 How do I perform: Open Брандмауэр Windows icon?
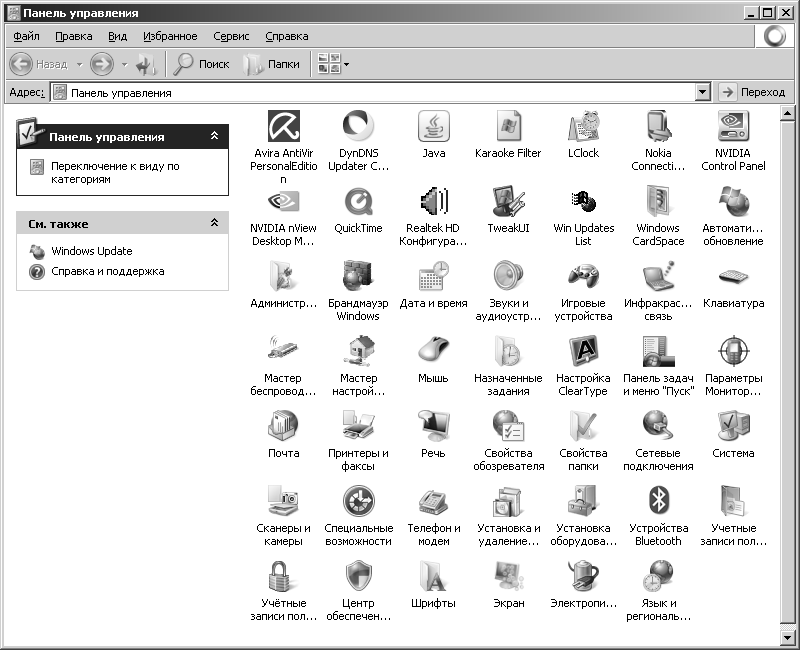pos(358,276)
